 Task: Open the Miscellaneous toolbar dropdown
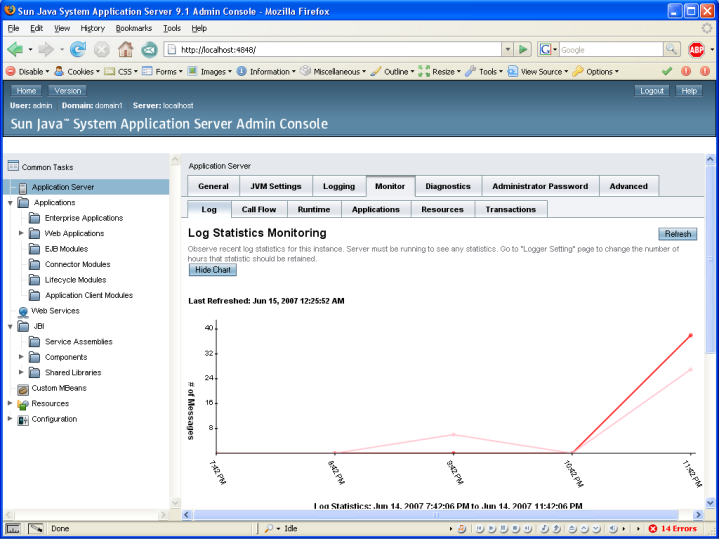(x=333, y=72)
